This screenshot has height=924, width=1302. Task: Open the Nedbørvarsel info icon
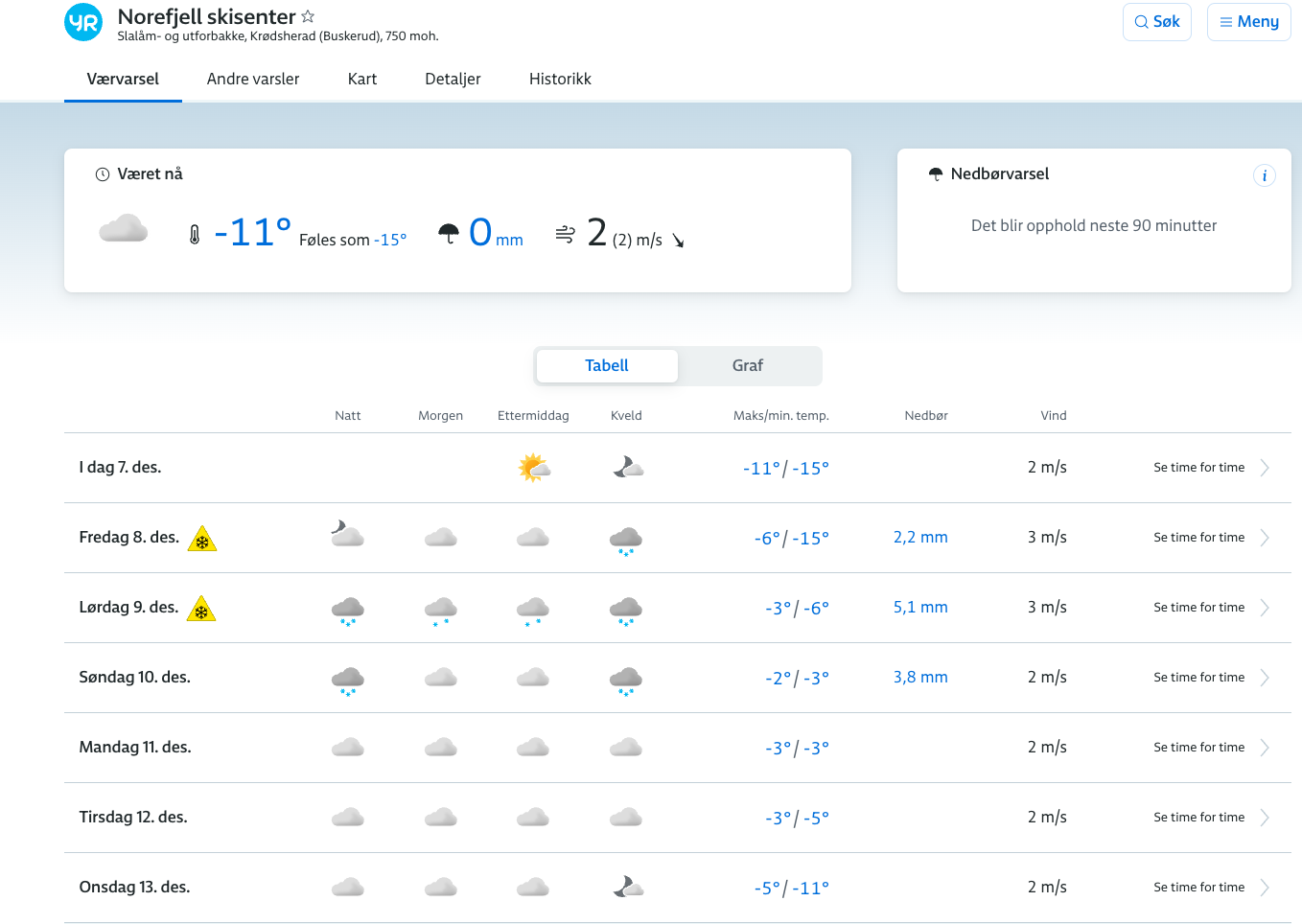point(1265,175)
